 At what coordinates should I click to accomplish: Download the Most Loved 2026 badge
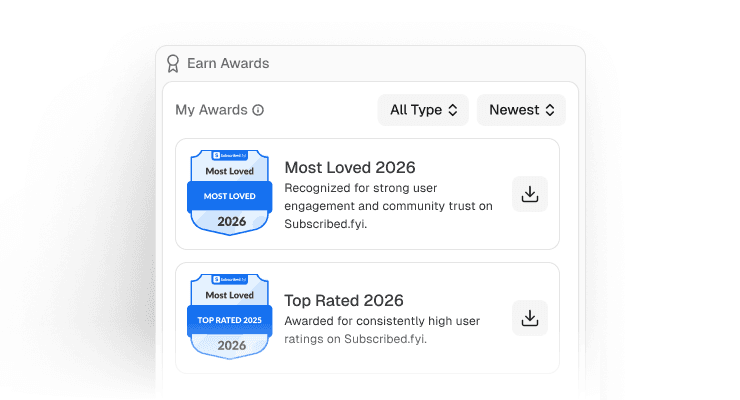pyautogui.click(x=530, y=194)
